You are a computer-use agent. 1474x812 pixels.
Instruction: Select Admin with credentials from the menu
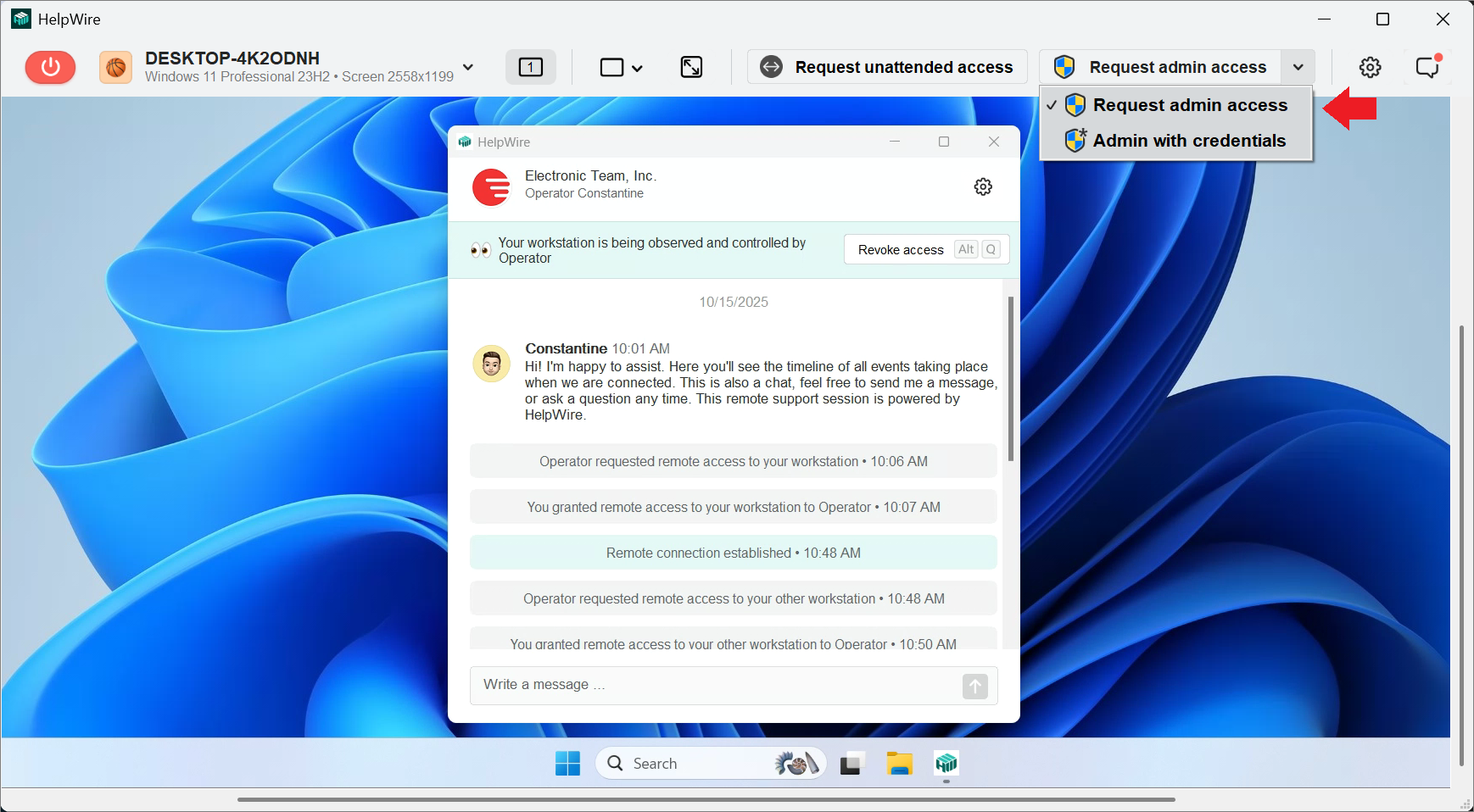tap(1188, 140)
